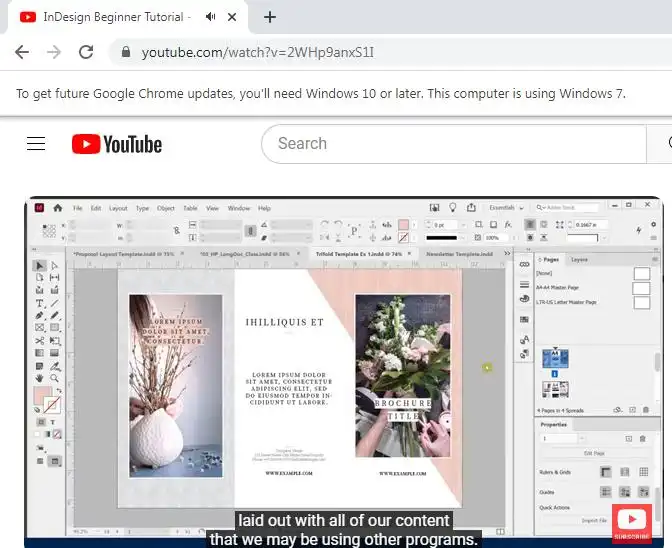Mute the tab audio speaker icon
The image size is (672, 548).
coord(210,17)
